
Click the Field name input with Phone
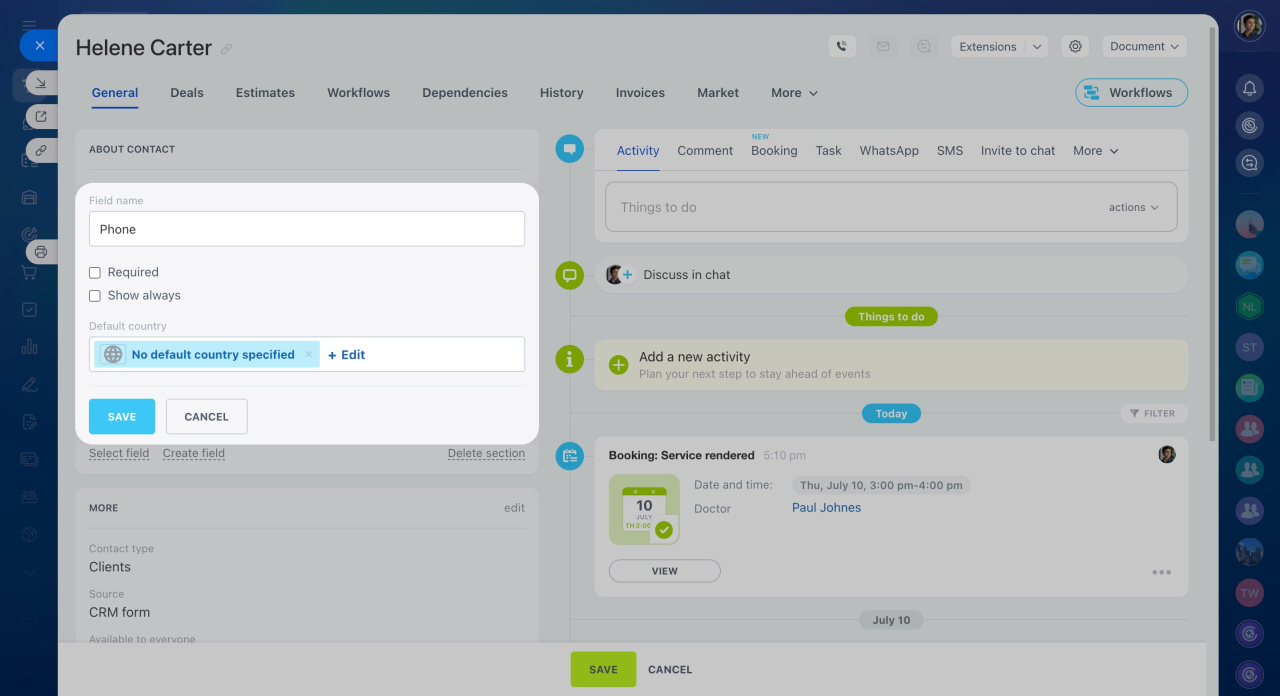pyautogui.click(x=306, y=229)
